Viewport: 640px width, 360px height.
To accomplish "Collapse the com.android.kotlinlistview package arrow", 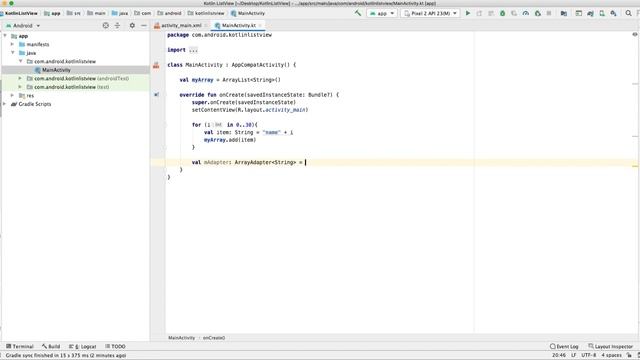I will tap(20, 61).
